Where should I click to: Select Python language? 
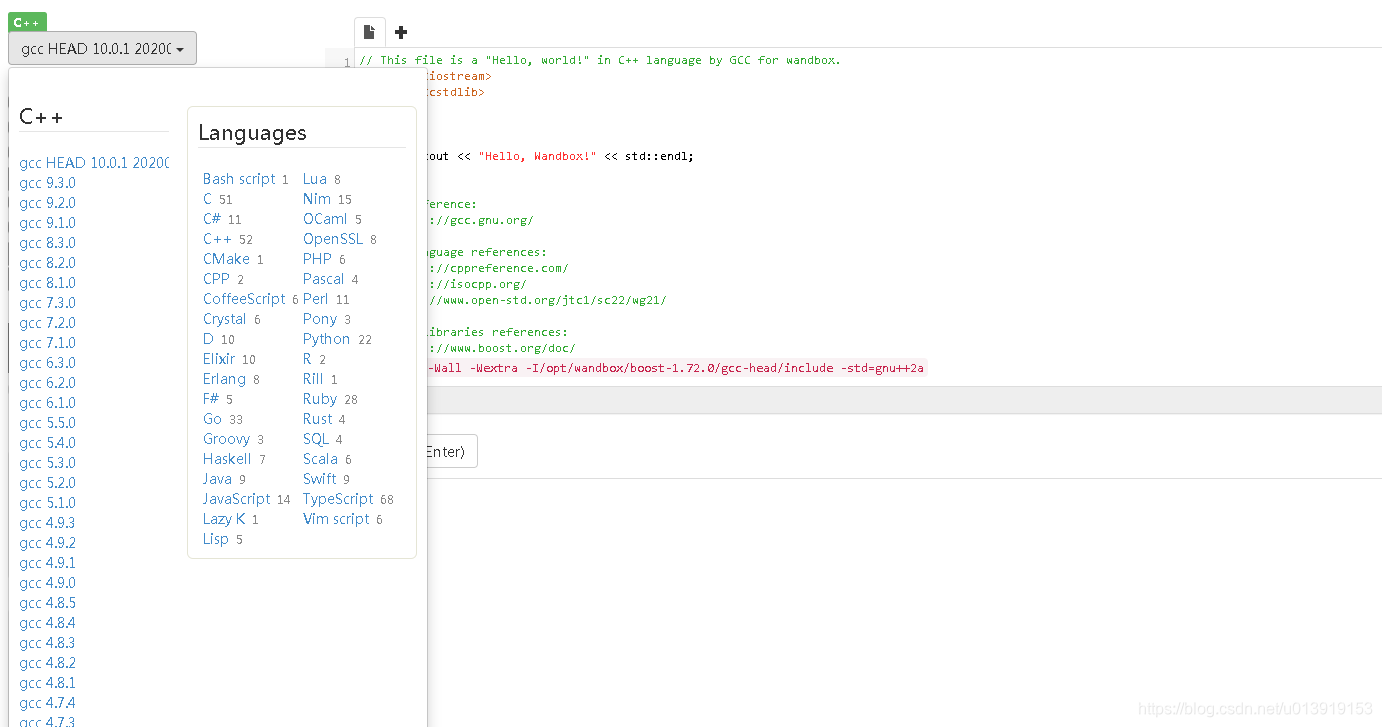click(x=327, y=339)
